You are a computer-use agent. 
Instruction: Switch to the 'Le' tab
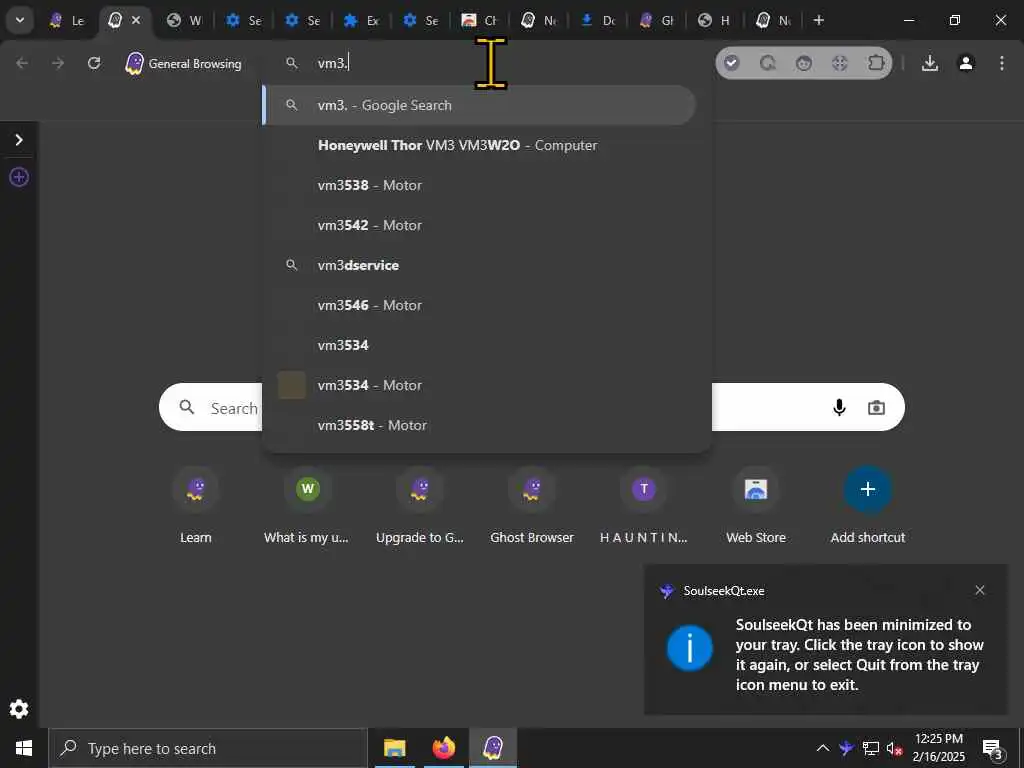click(68, 20)
